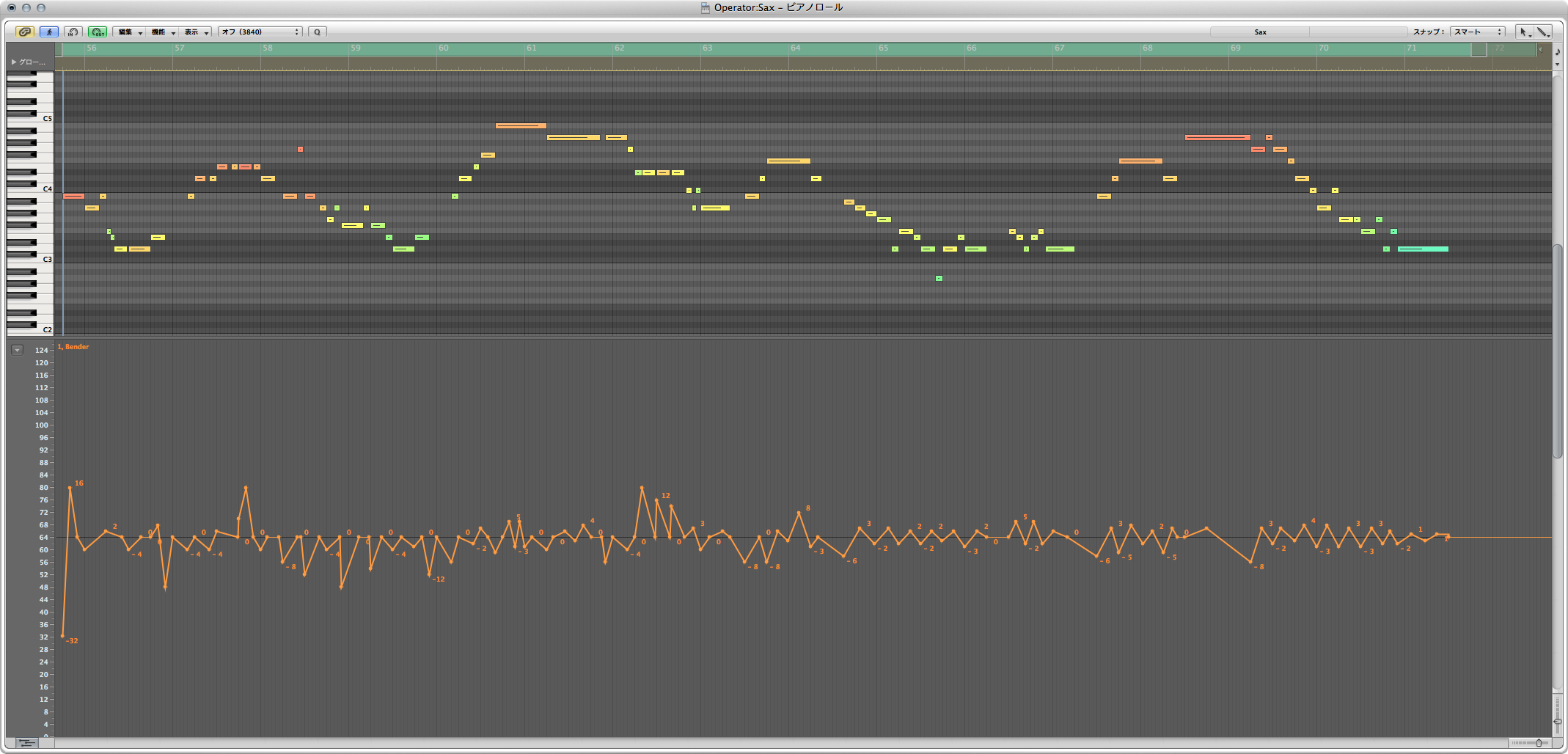Viewport: 1568px width, 754px height.
Task: Click bar 64 in the timeline ruler
Action: point(795,48)
